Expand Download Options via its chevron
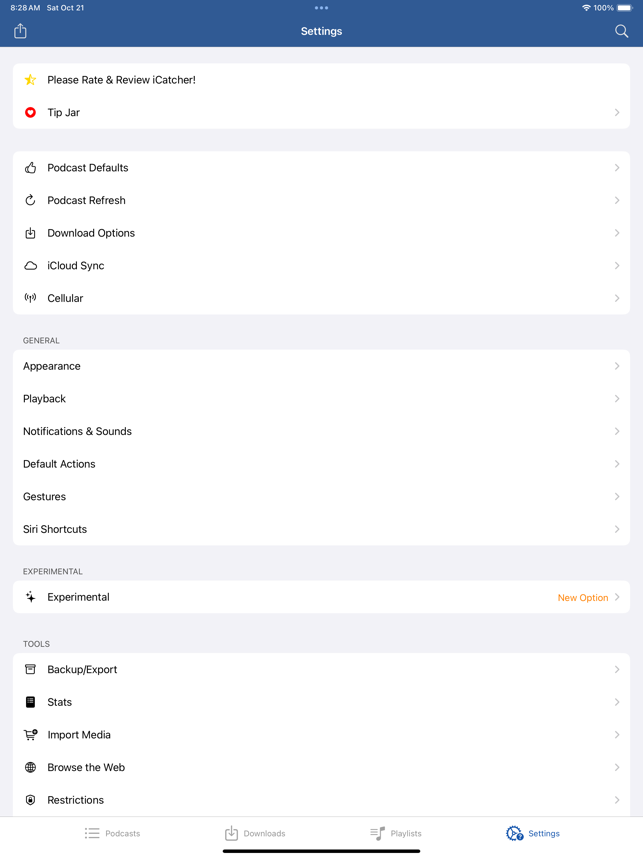This screenshot has width=643, height=858. 617,233
